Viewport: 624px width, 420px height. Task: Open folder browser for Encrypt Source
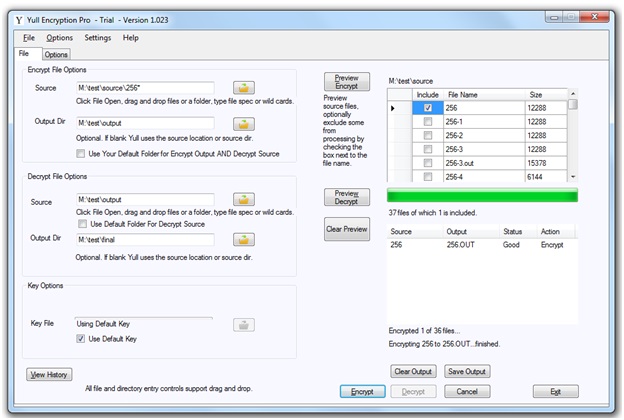coord(245,89)
